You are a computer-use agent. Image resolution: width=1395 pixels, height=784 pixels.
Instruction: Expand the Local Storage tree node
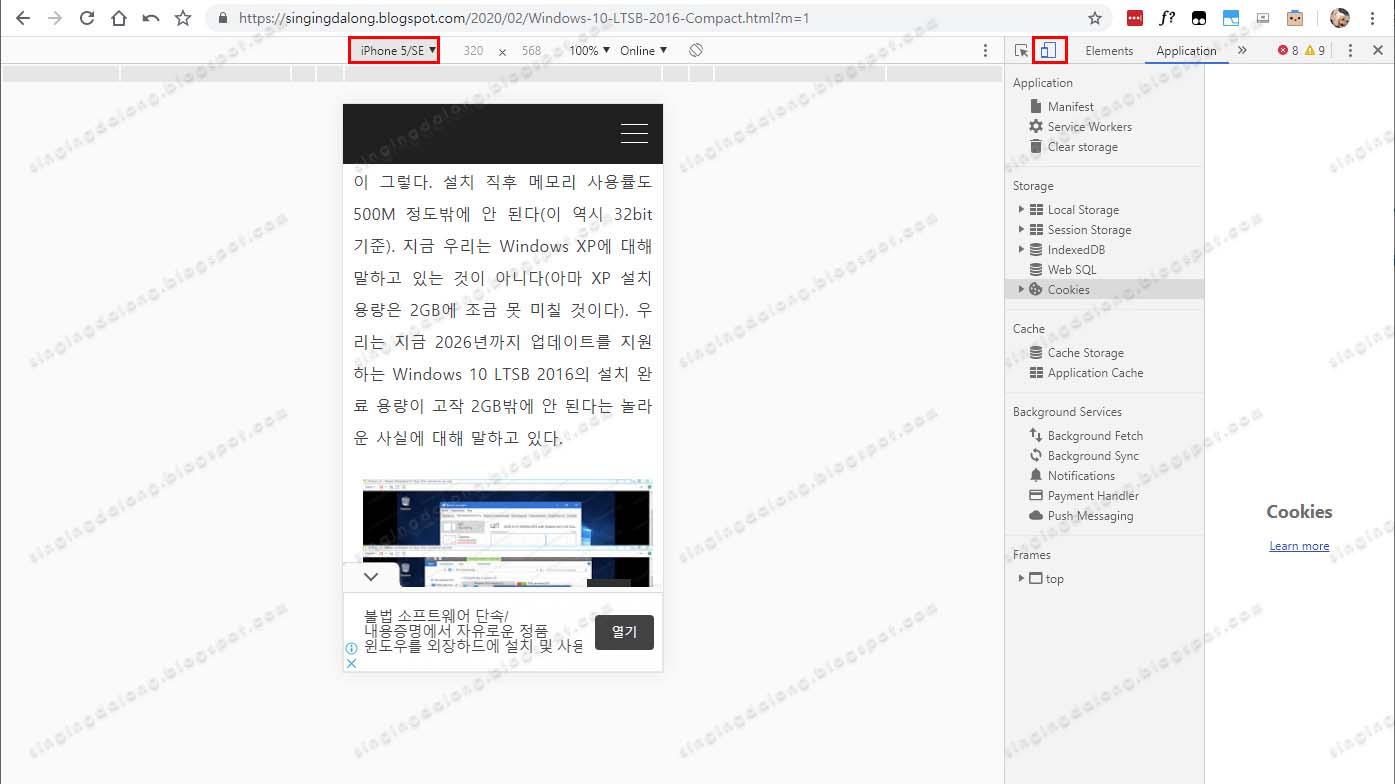1021,209
